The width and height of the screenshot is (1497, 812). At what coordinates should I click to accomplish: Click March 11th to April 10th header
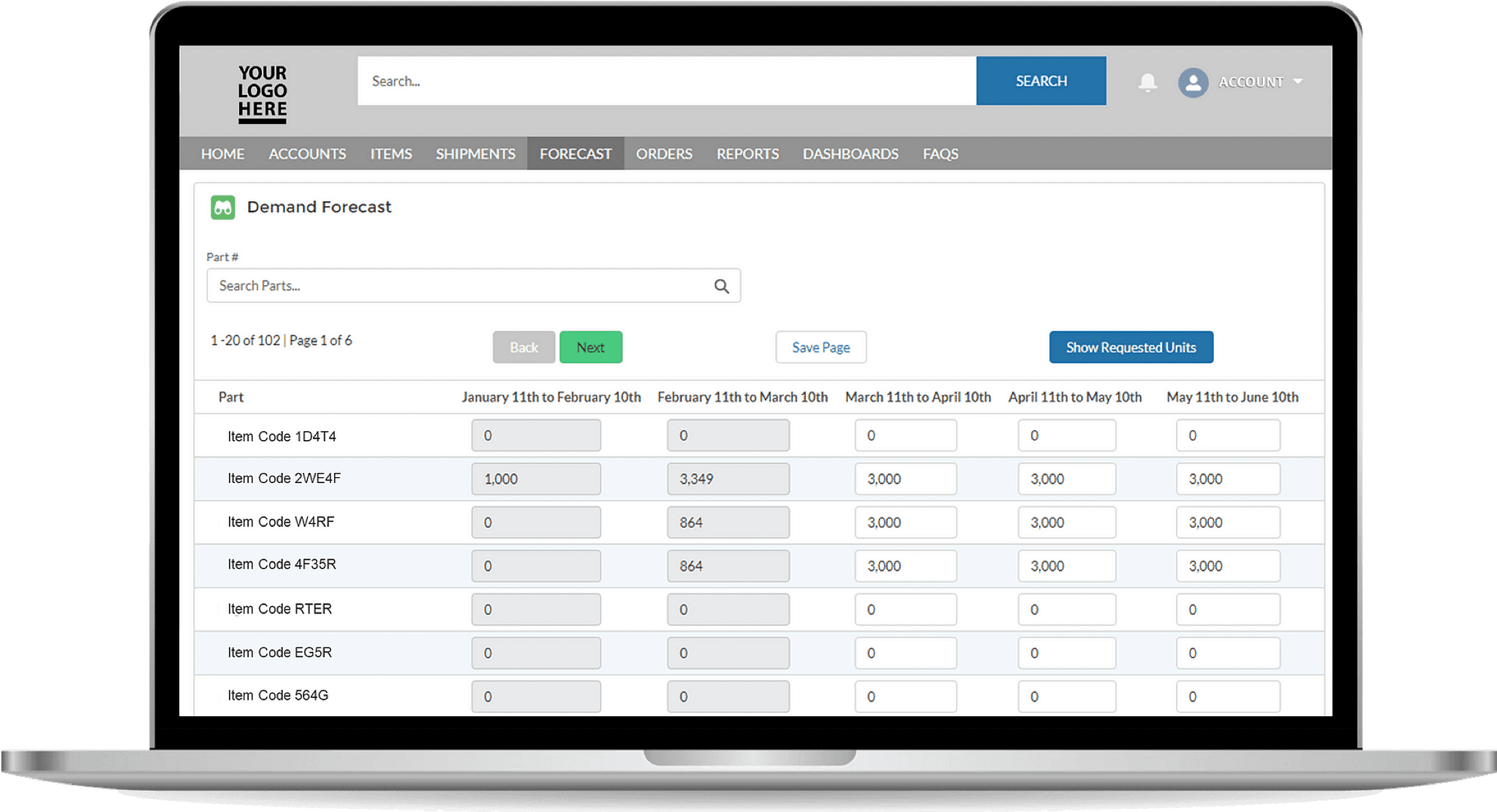[918, 398]
